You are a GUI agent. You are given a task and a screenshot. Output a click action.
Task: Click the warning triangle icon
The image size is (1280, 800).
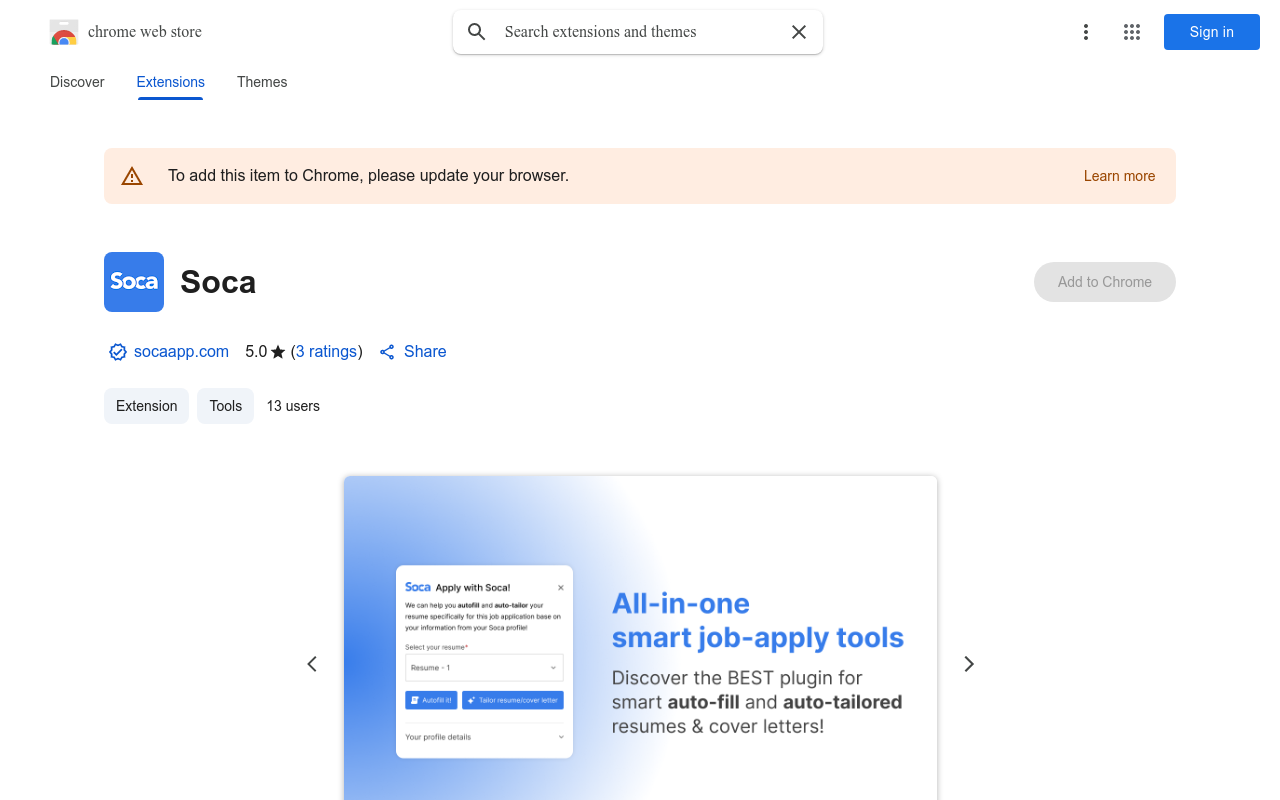[x=132, y=176]
